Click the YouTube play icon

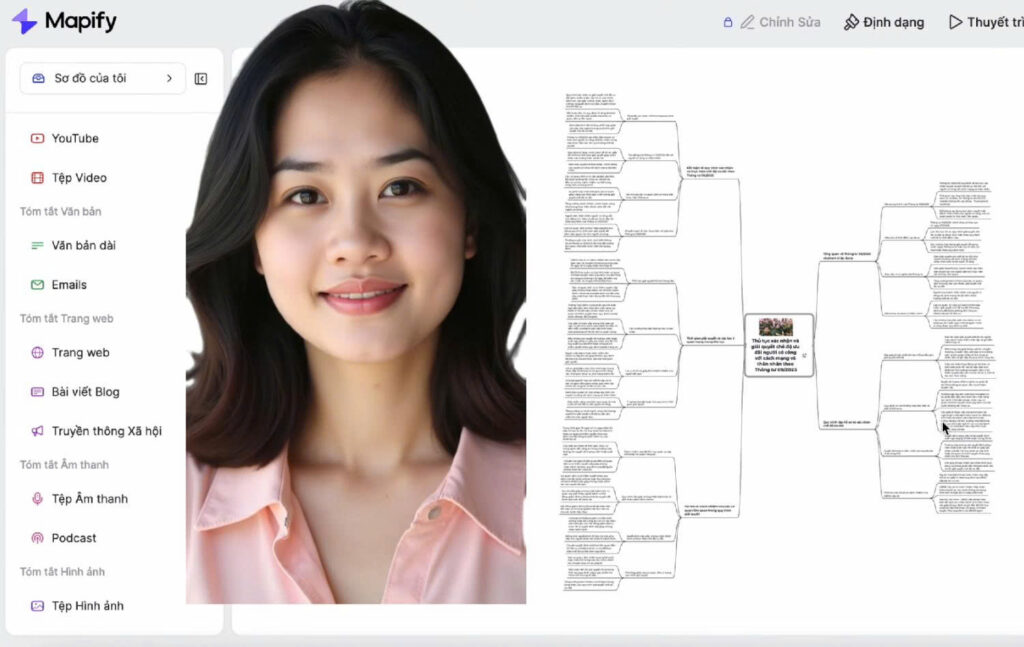[x=37, y=138]
